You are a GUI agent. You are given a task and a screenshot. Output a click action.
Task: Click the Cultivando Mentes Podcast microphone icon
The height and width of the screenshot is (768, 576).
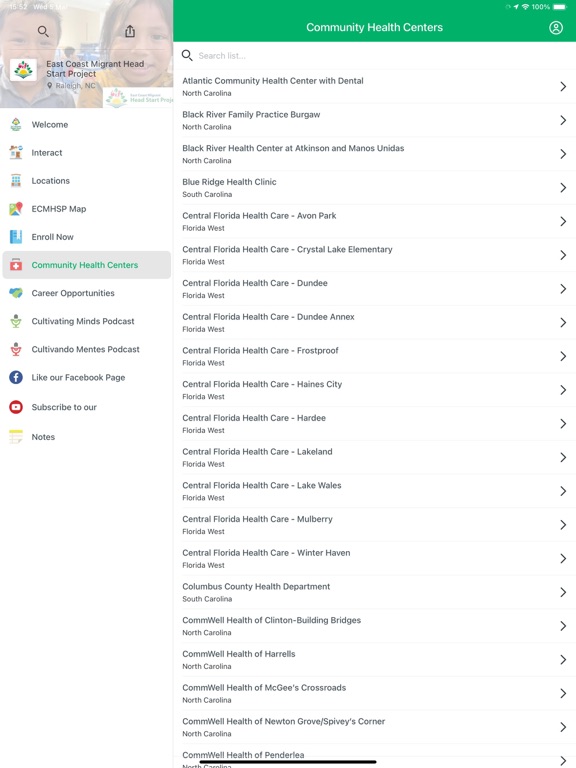[x=16, y=349]
